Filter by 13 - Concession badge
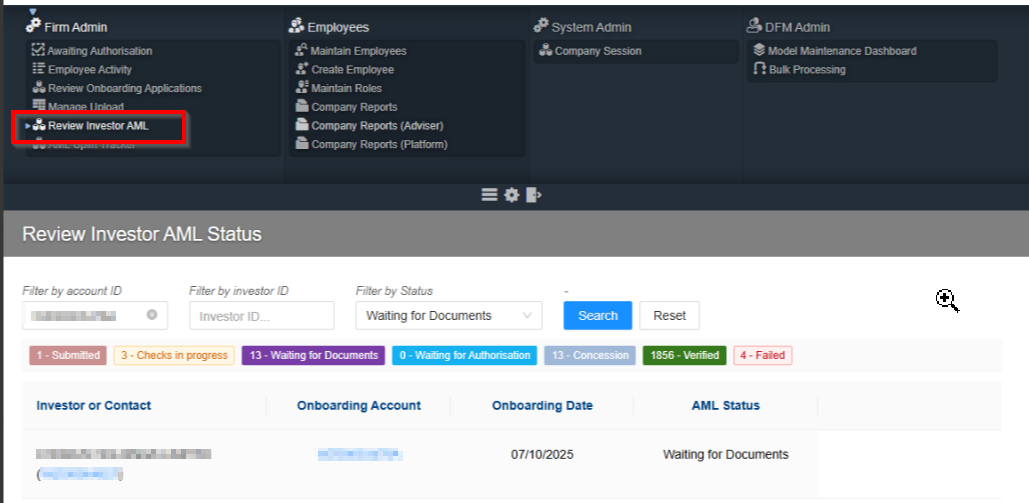1029x503 pixels. click(x=590, y=355)
